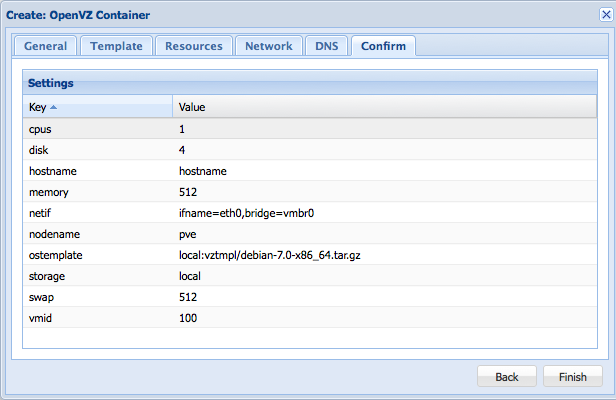Screen dimensions: 616x400
Task: Click Finish to create container
Action: pos(573,376)
